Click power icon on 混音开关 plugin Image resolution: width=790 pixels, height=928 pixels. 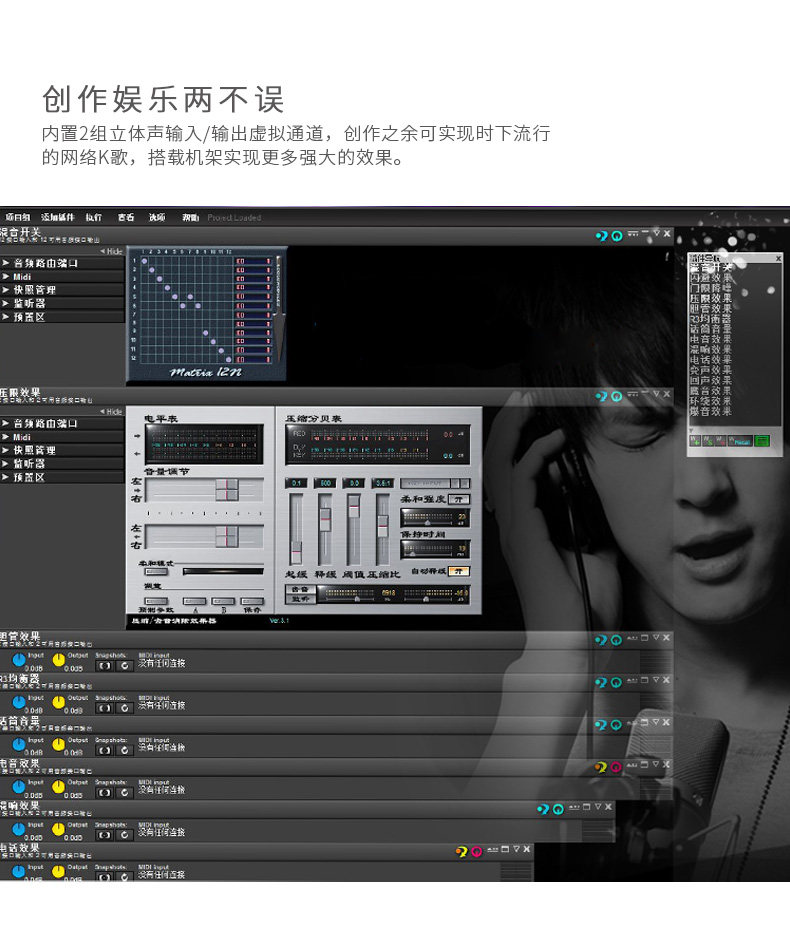click(617, 236)
